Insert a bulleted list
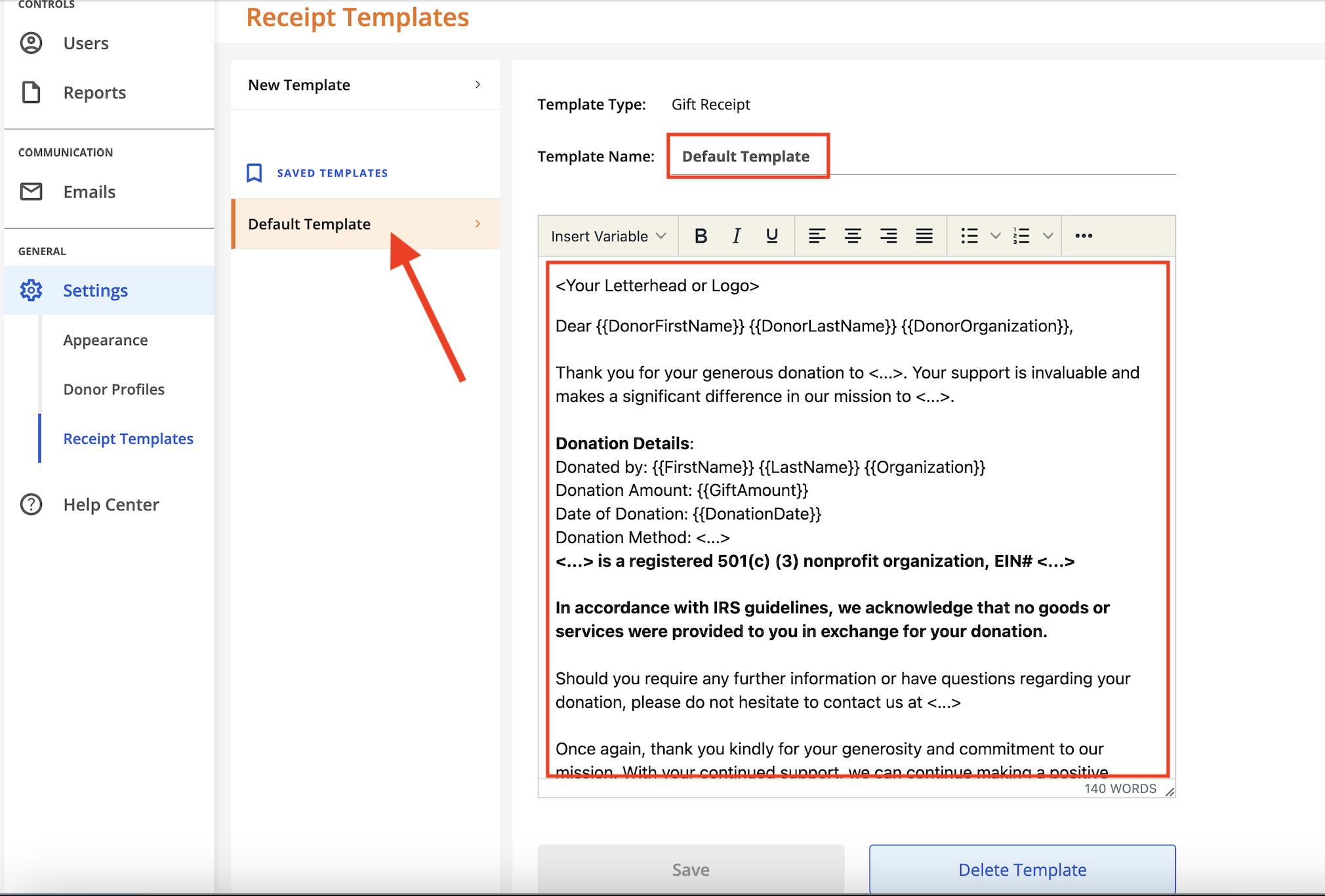This screenshot has height=896, width=1325. [969, 236]
